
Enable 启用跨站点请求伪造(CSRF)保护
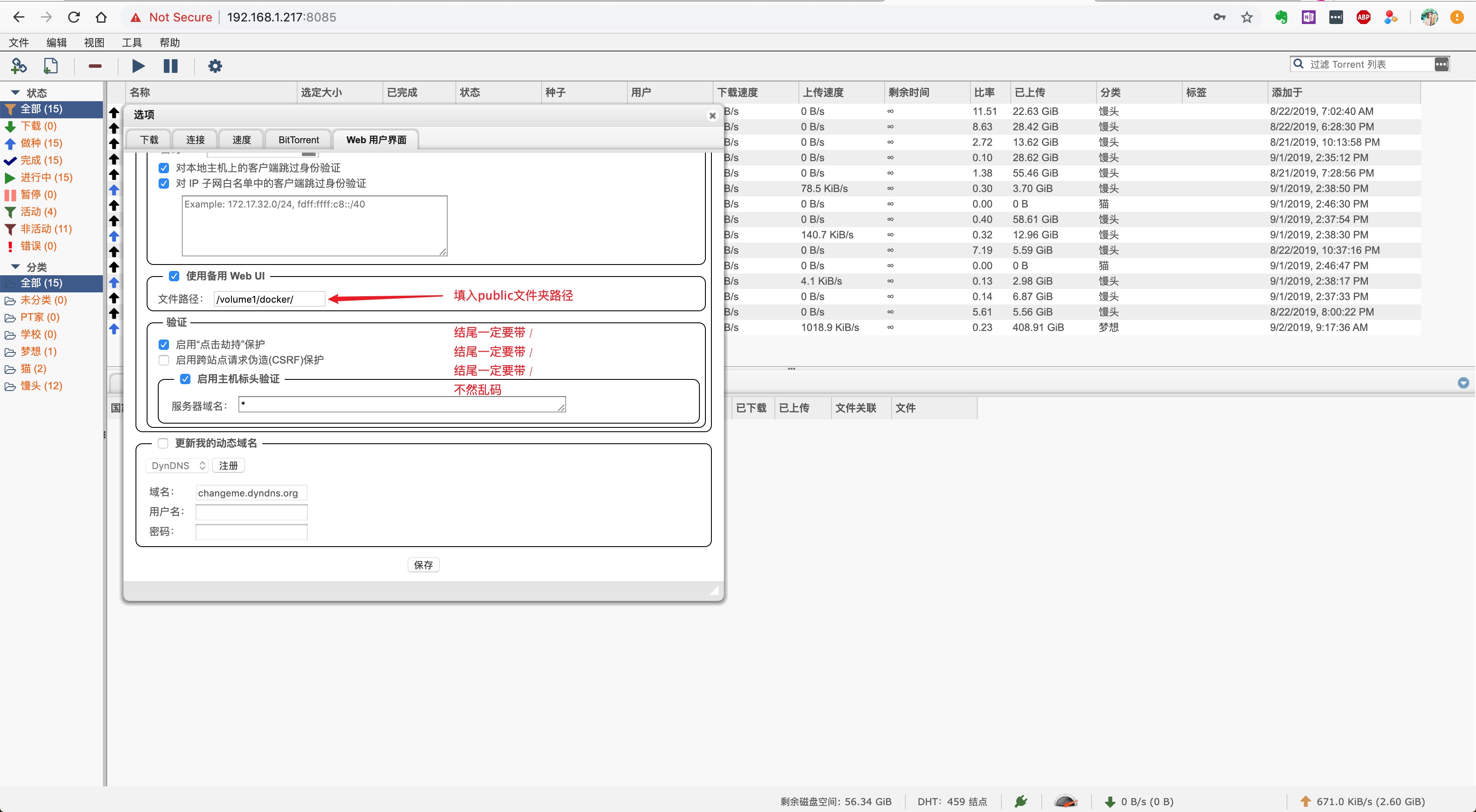point(163,360)
